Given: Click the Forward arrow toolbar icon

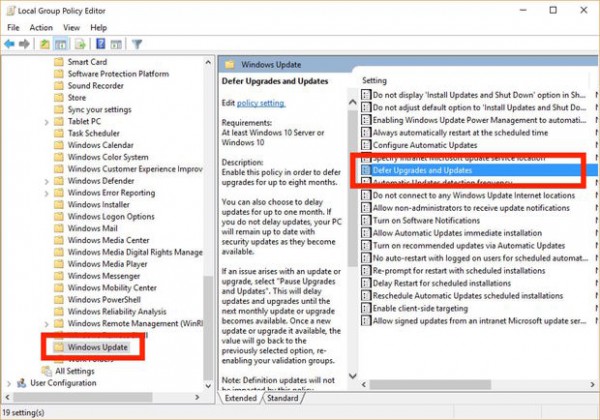Looking at the screenshot, I should click(x=24, y=44).
